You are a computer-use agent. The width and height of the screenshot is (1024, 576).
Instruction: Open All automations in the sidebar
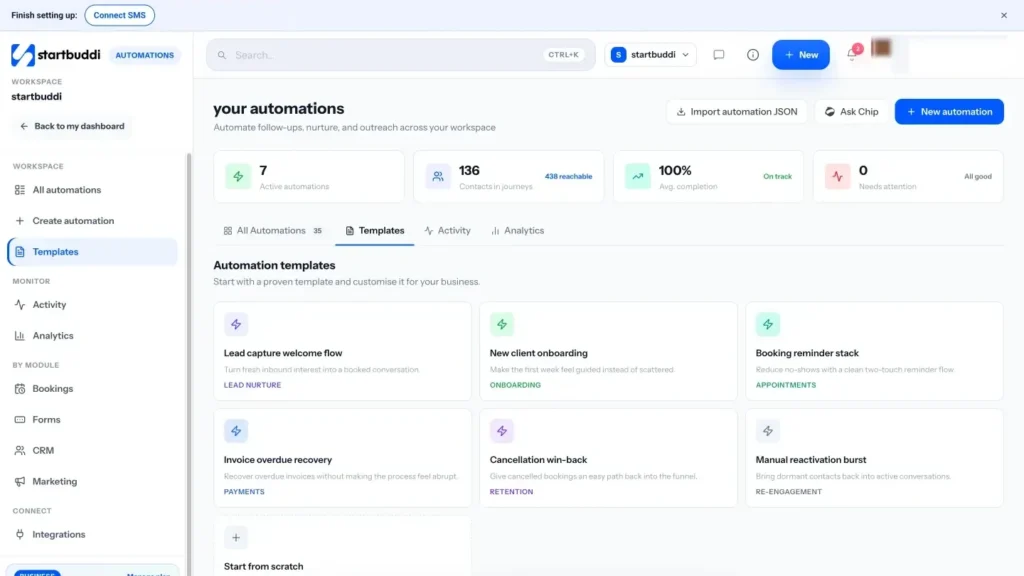click(92, 190)
